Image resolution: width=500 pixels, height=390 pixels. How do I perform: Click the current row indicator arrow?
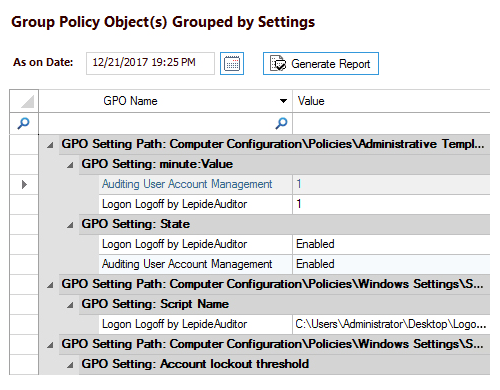click(x=24, y=184)
